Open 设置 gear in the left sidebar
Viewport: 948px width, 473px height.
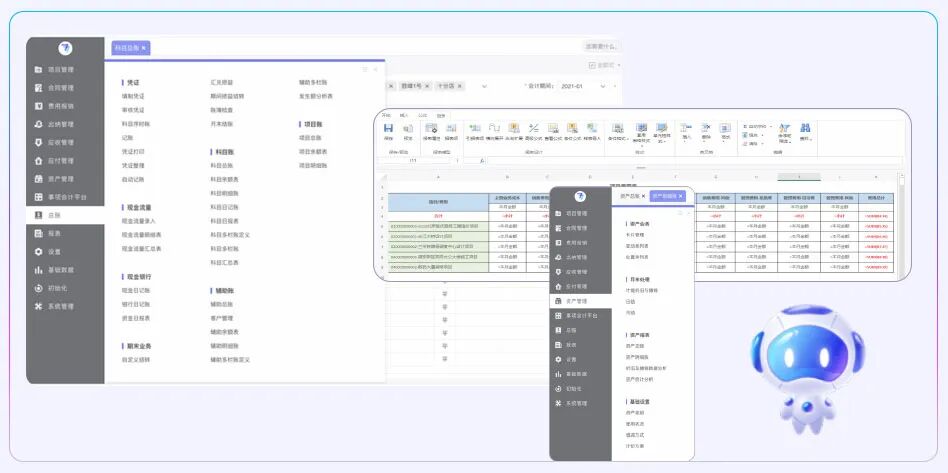point(38,251)
